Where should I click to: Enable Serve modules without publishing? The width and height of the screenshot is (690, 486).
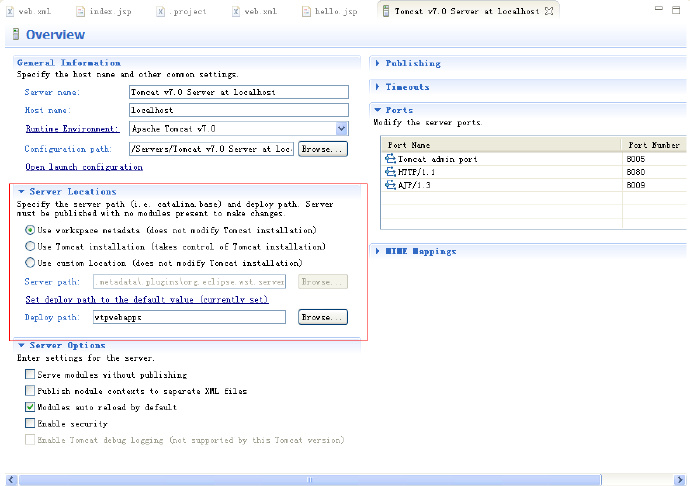tap(30, 375)
